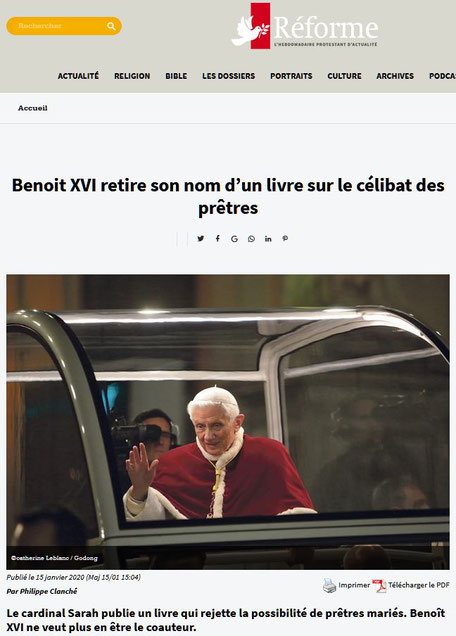Share the article on Pinterest

click(285, 238)
